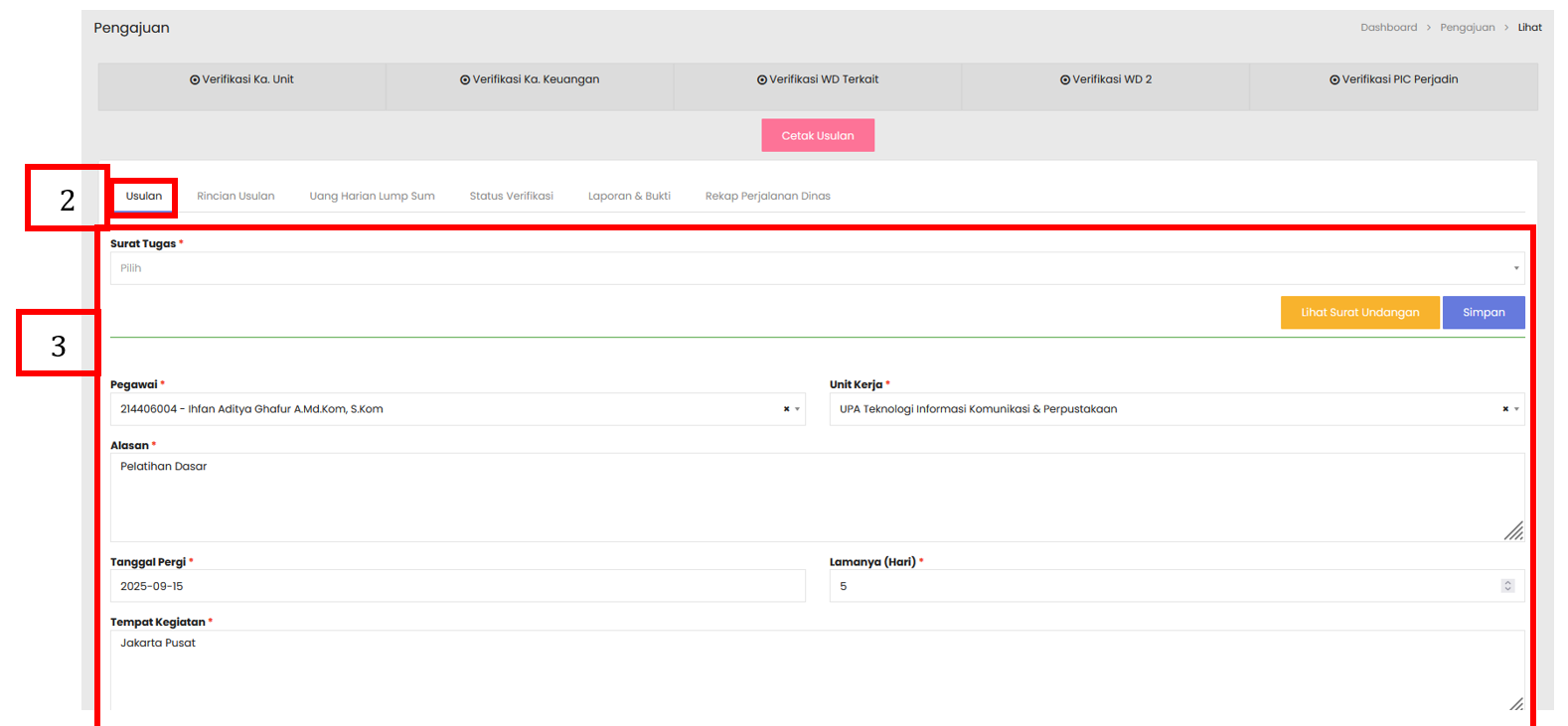Click the Verifikasi Ka. Keuangan step icon
The width and height of the screenshot is (1568, 726).
465,80
